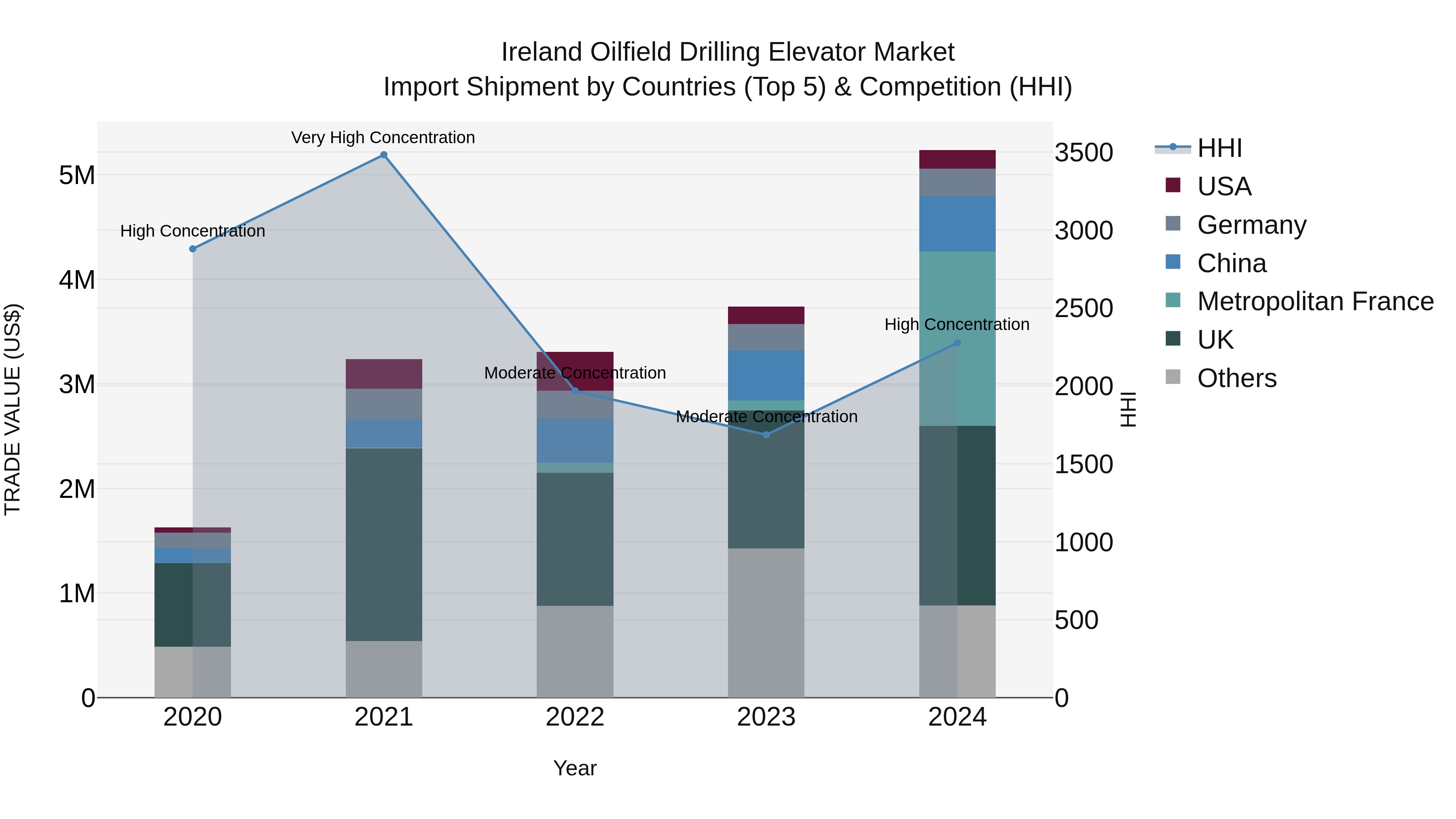Click the 2021 x-axis label
The image size is (1456, 819).
click(384, 717)
